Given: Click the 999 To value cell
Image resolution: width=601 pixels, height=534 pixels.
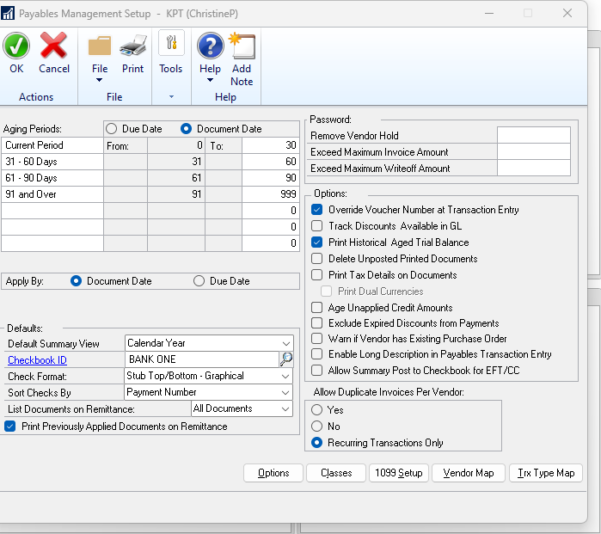Looking at the screenshot, I should point(271,194).
